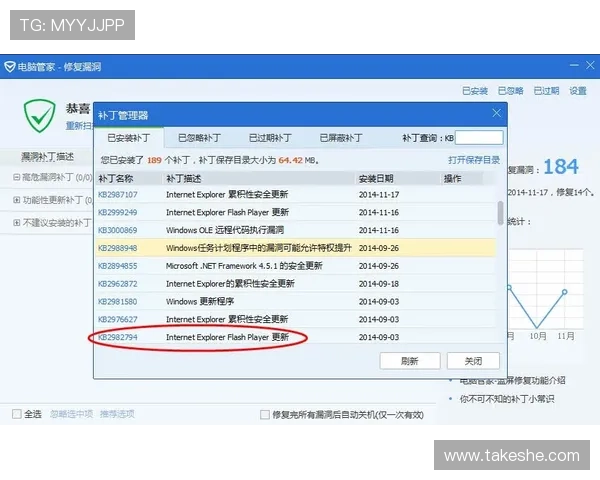The image size is (600, 480).
Task: Select row 'Windows OLE 远程代码执行漏洞'
Action: point(296,230)
